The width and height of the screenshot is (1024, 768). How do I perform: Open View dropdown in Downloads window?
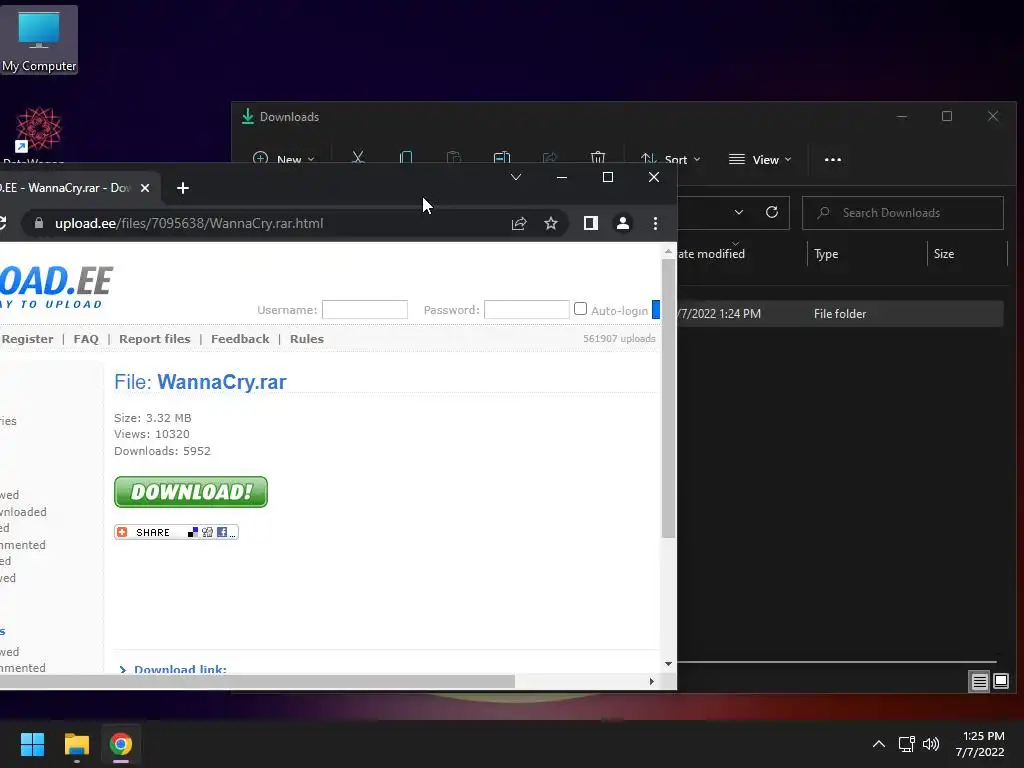(x=760, y=159)
